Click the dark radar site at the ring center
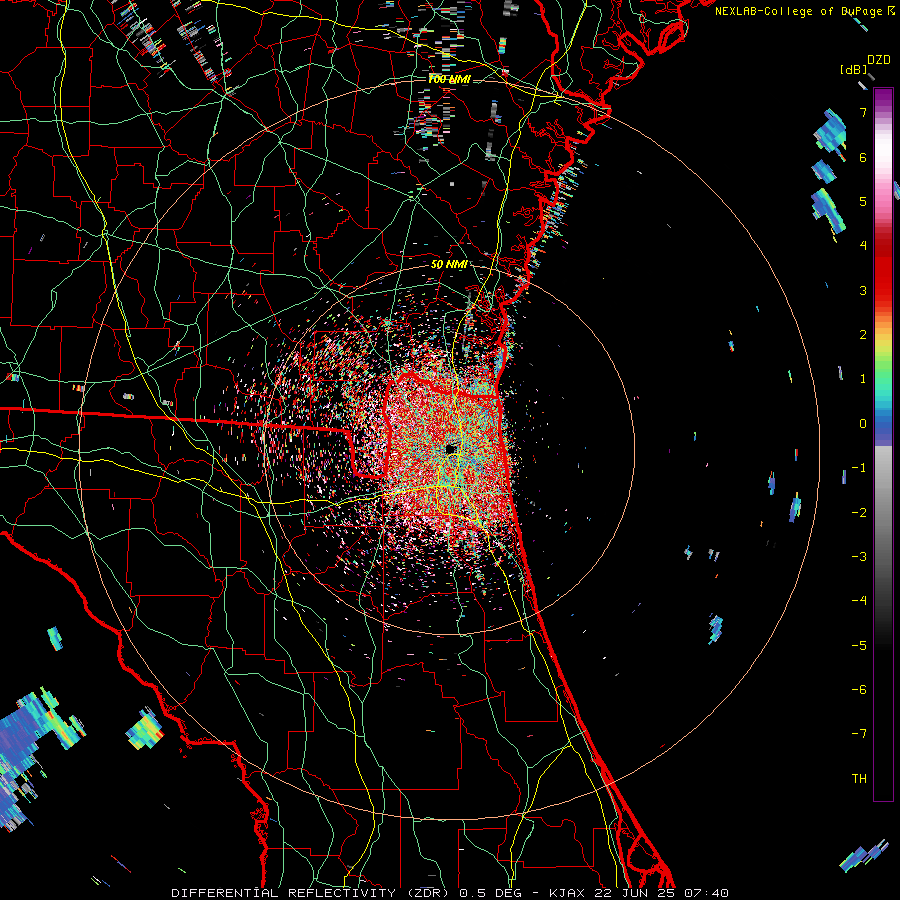Screen dimensions: 900x900 pyautogui.click(x=451, y=449)
